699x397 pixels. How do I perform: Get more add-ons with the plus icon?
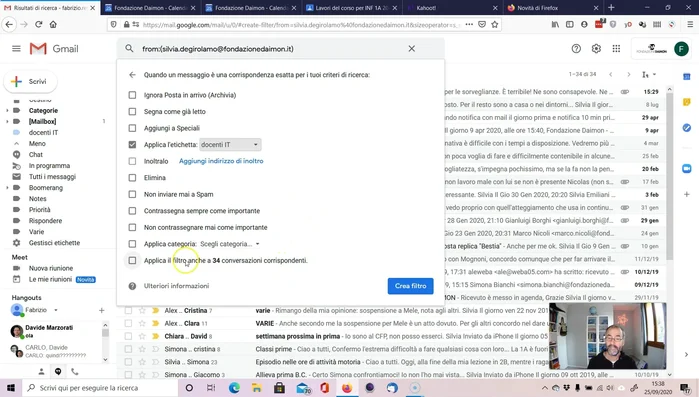[x=687, y=194]
